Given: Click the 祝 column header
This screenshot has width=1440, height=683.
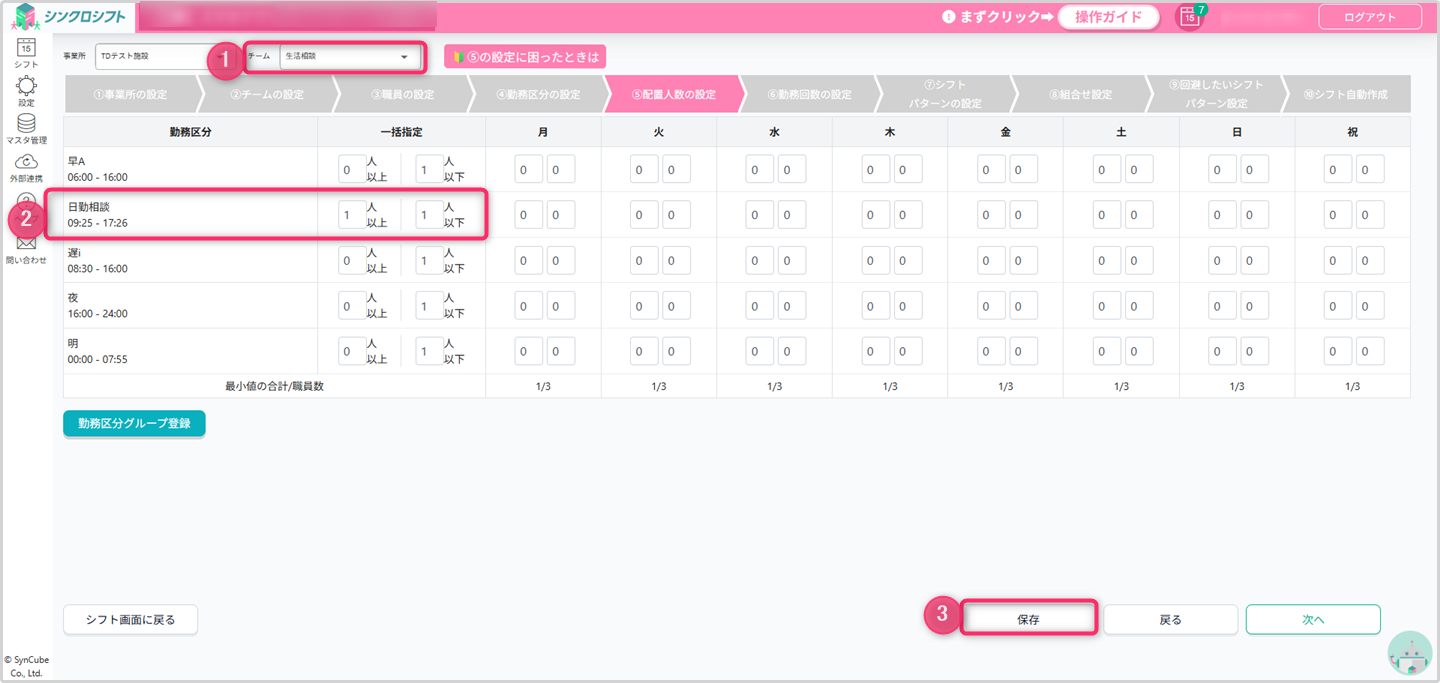Looking at the screenshot, I should tap(1352, 131).
